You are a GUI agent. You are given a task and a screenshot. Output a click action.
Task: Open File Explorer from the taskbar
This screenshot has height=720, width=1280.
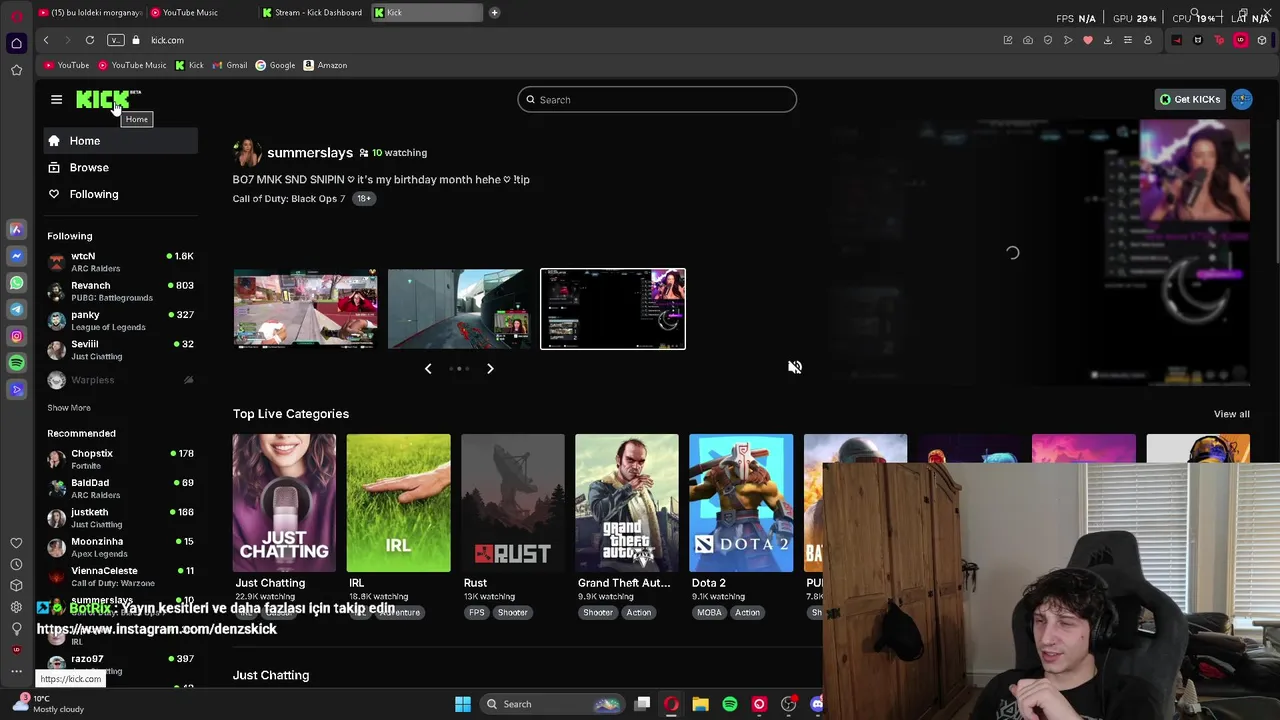(701, 704)
